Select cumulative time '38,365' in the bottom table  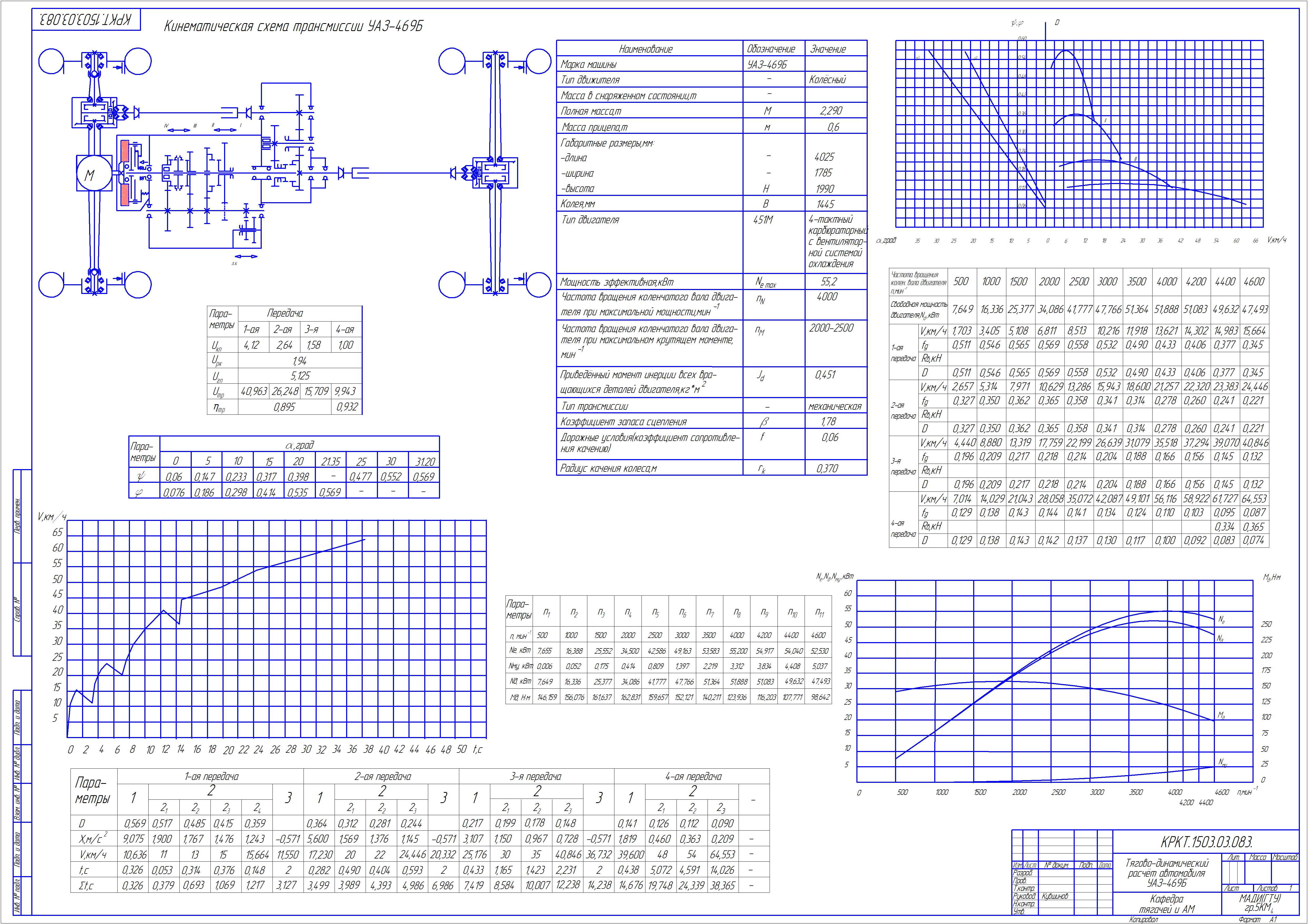click(x=722, y=886)
